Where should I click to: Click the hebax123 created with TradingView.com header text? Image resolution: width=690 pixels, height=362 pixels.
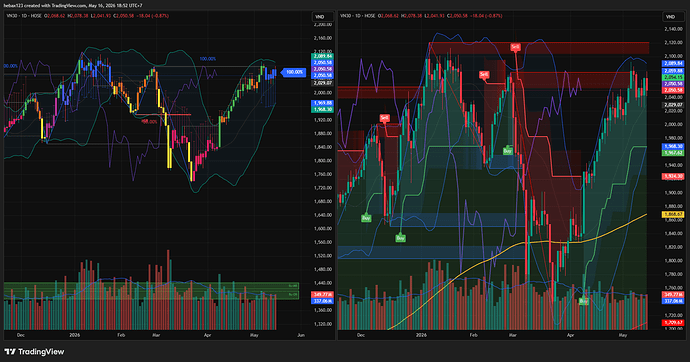click(x=73, y=5)
